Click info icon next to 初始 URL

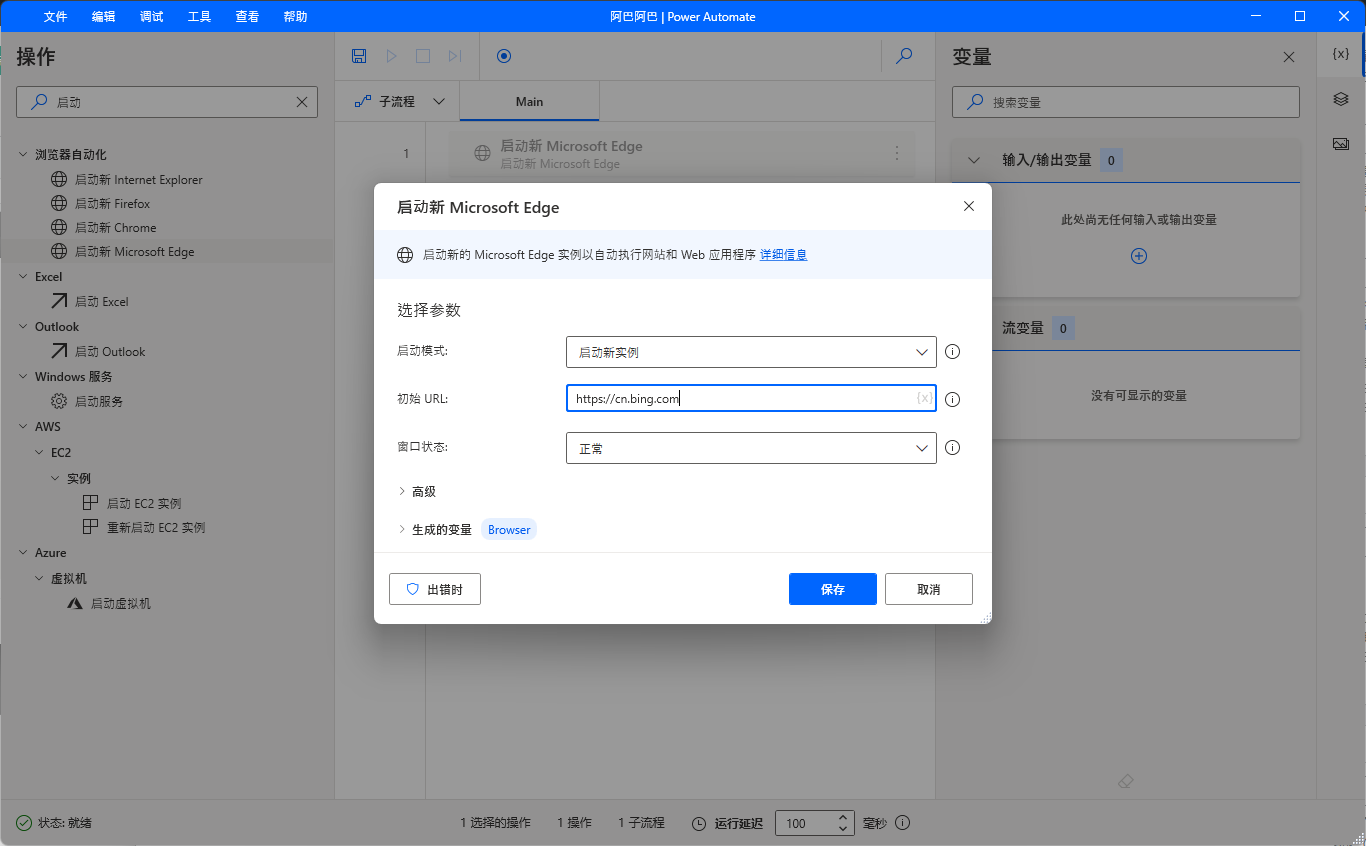tap(953, 399)
